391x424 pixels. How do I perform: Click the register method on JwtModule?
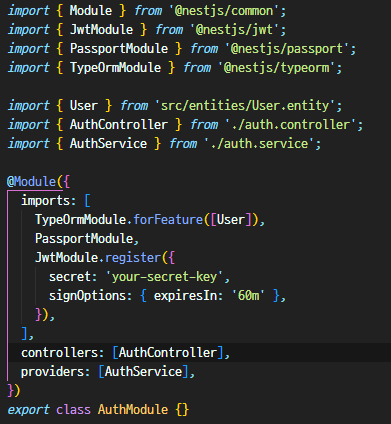coord(133,258)
